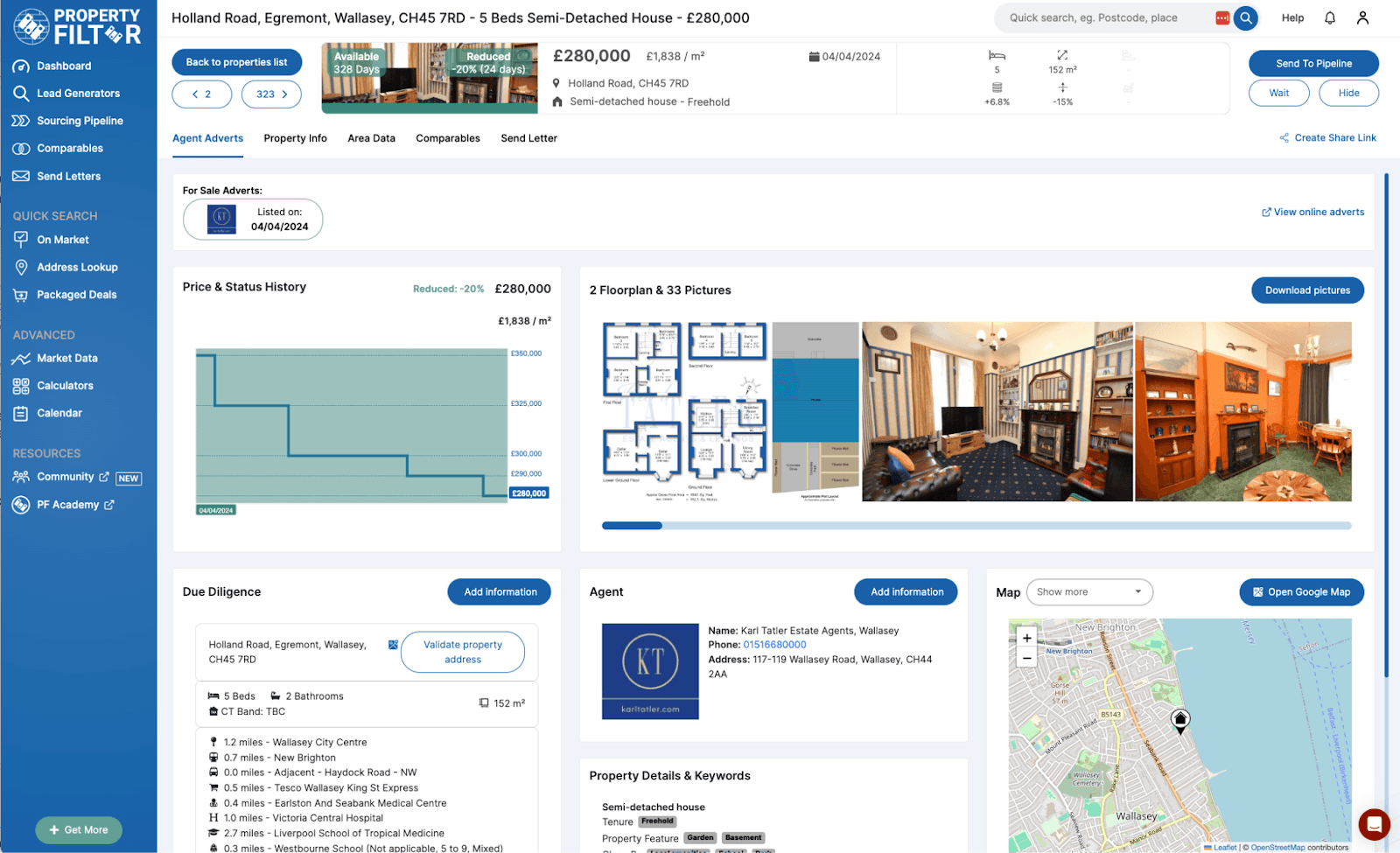Click the header property thumbnail image
The width and height of the screenshot is (1400, 853).
(430, 79)
